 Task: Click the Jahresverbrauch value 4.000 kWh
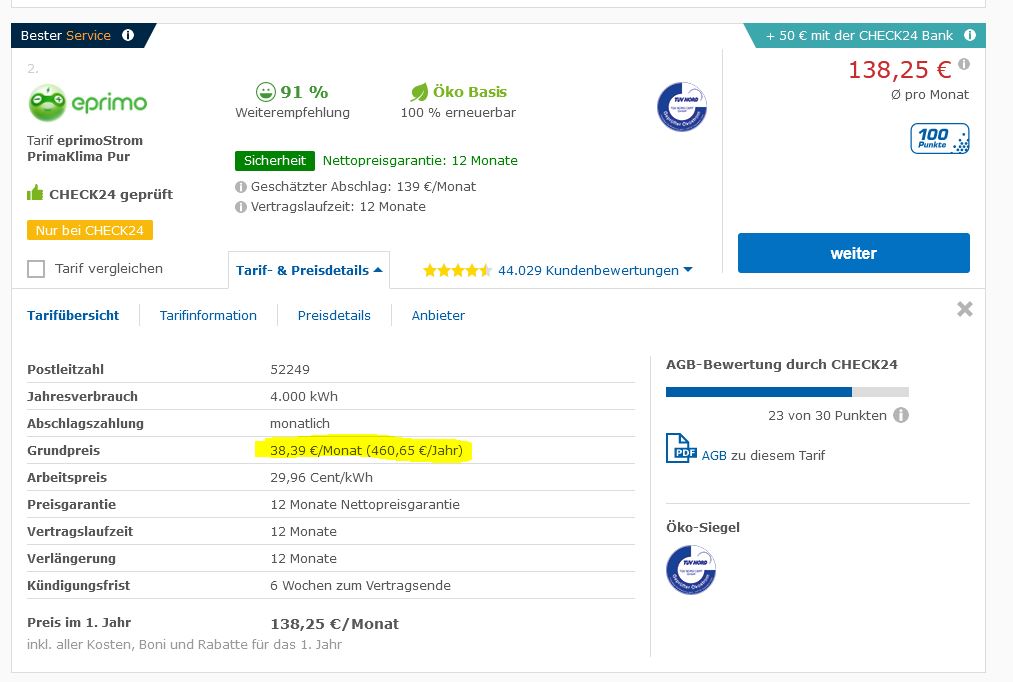pos(304,397)
